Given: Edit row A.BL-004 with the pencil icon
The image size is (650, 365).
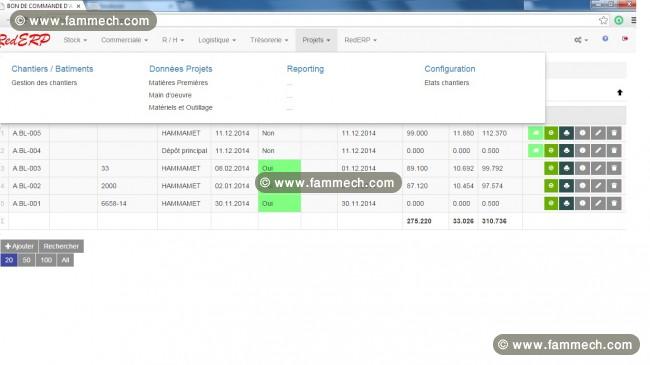Looking at the screenshot, I should click(598, 151).
